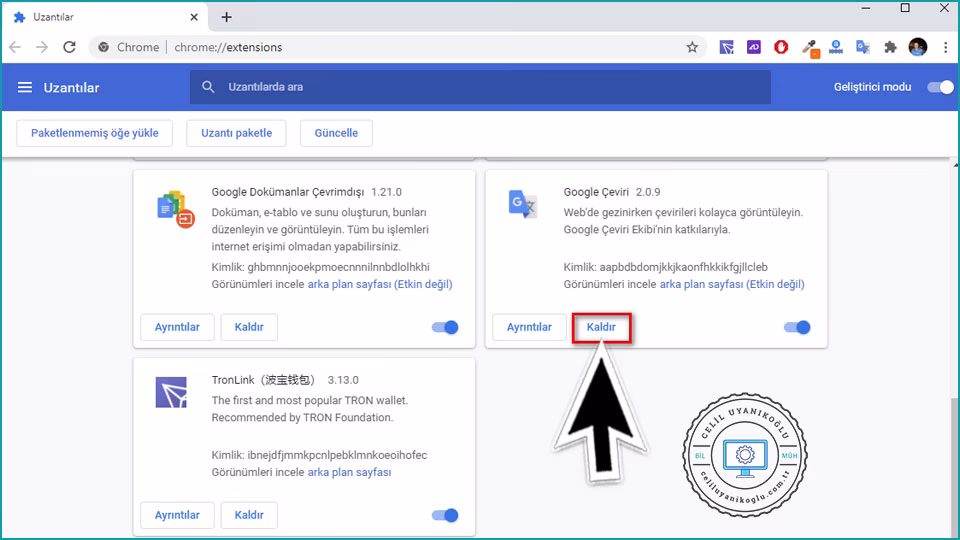960x540 pixels.
Task: Open the TronLink extension toolbar icon
Action: coord(726,47)
